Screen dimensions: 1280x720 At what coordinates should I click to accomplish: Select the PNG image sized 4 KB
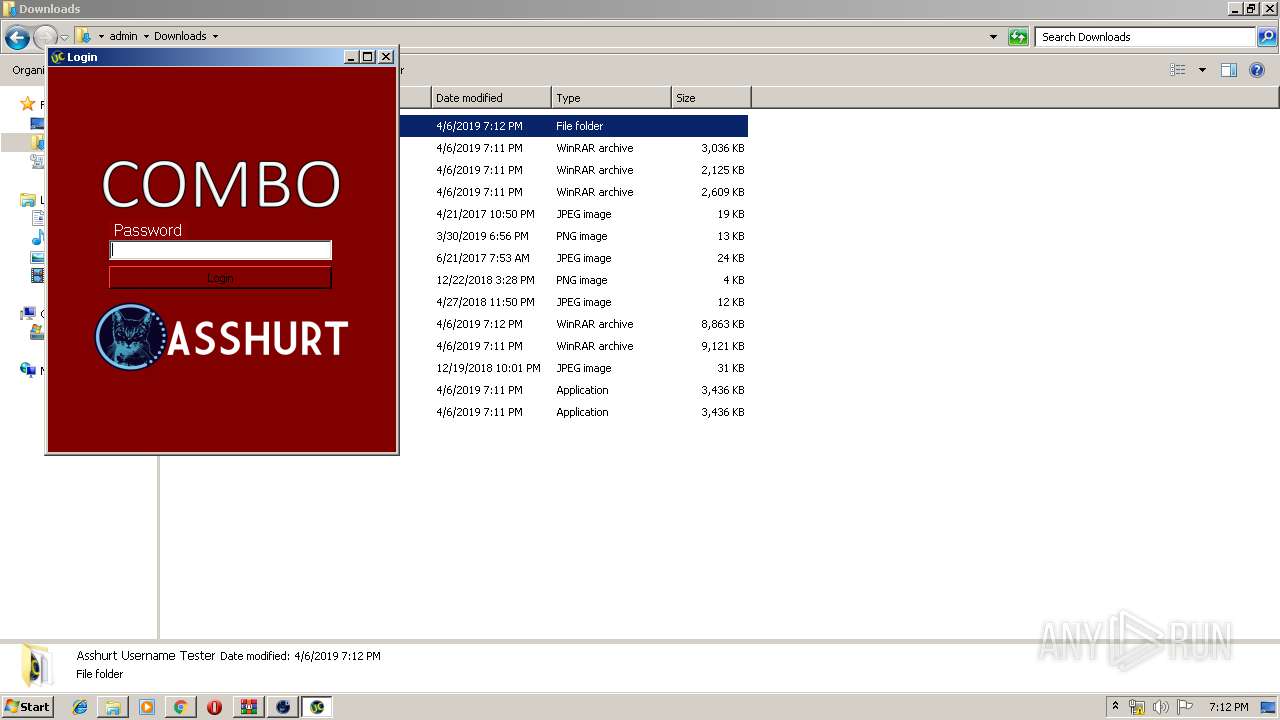[573, 280]
